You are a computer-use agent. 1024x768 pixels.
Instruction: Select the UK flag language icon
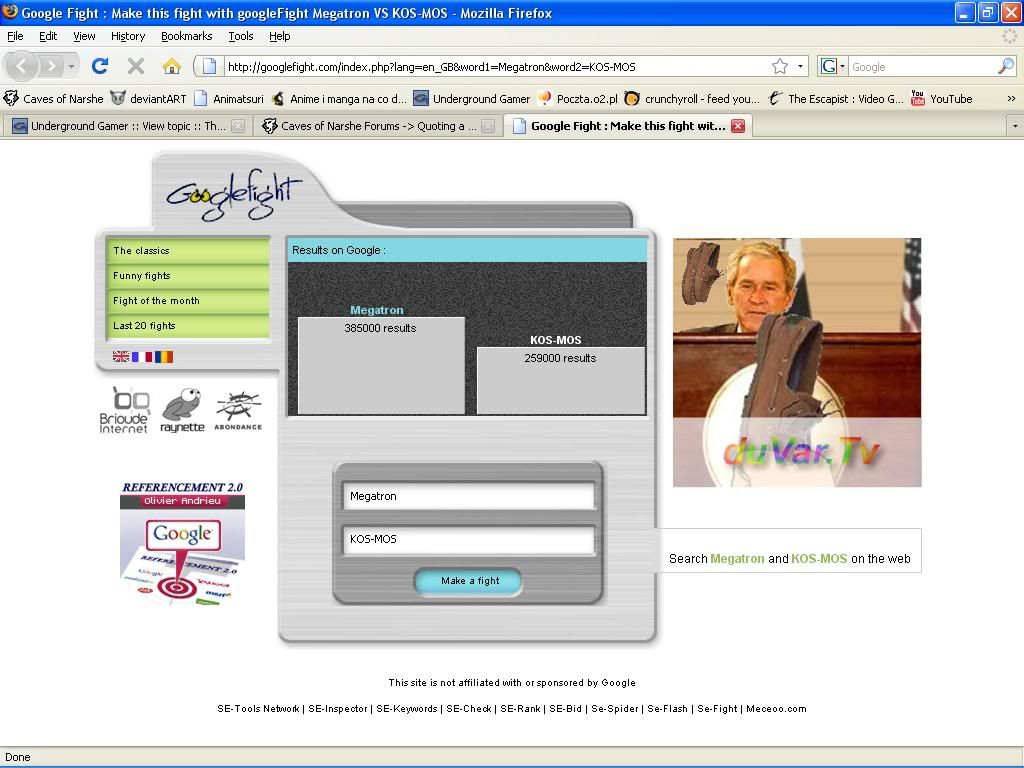[121, 356]
